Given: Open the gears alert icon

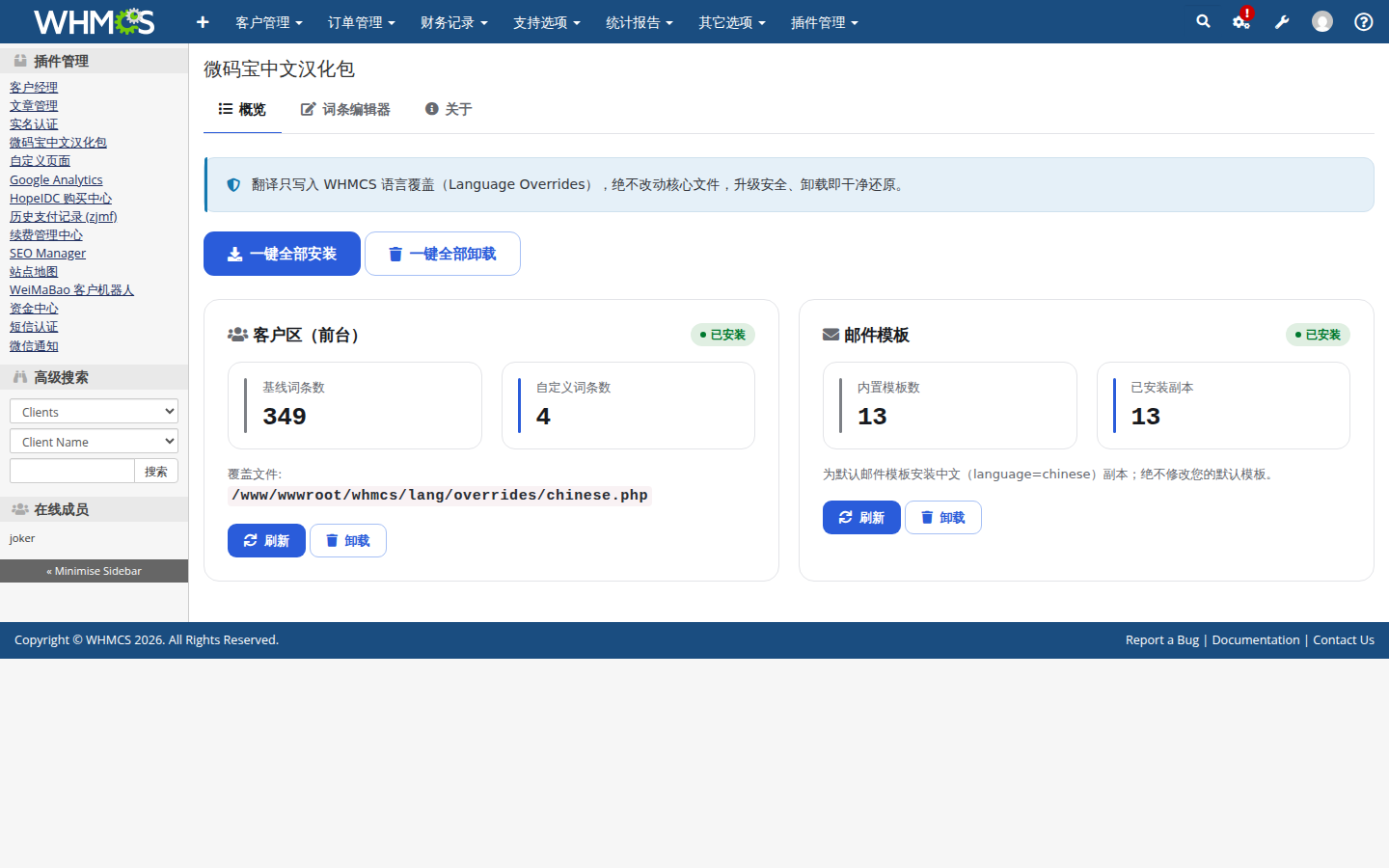Looking at the screenshot, I should click(1242, 20).
